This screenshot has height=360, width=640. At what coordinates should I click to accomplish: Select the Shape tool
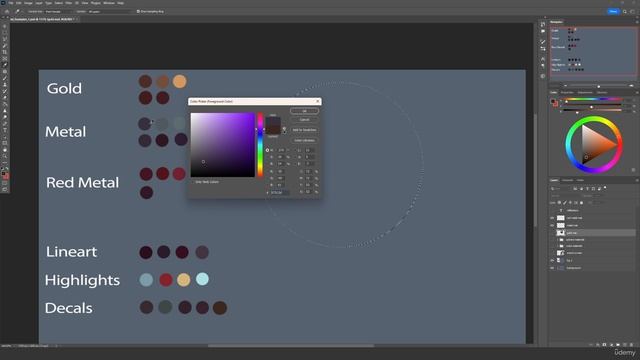point(5,143)
